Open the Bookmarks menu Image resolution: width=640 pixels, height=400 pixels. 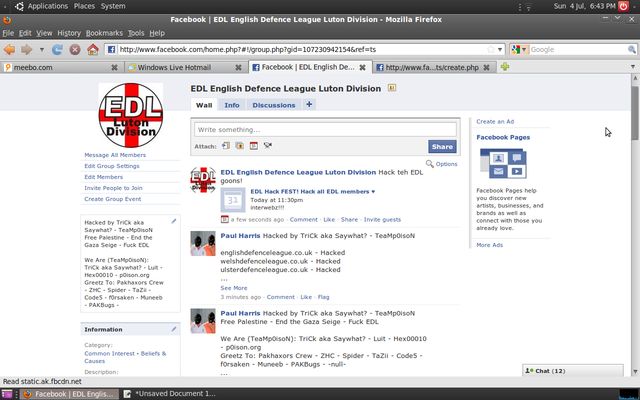tap(104, 33)
